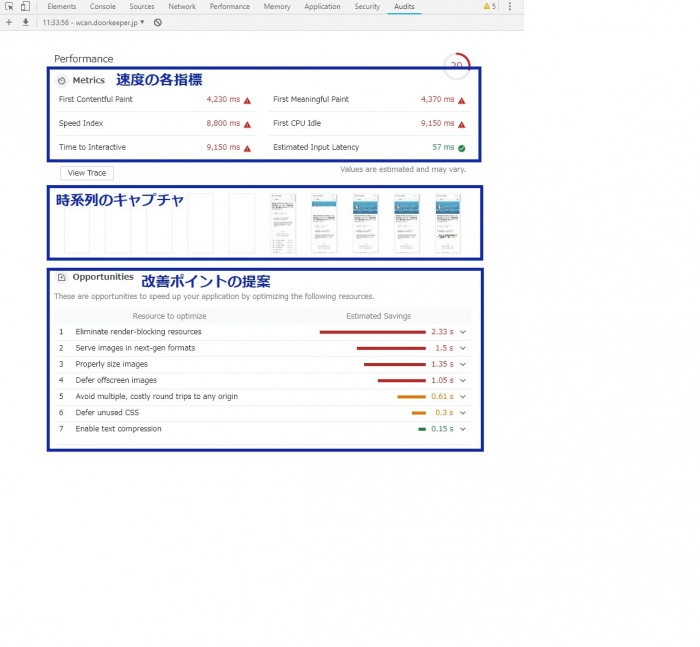Expand the Defer unused CSS chevron
This screenshot has width=700, height=647.
coord(463,413)
